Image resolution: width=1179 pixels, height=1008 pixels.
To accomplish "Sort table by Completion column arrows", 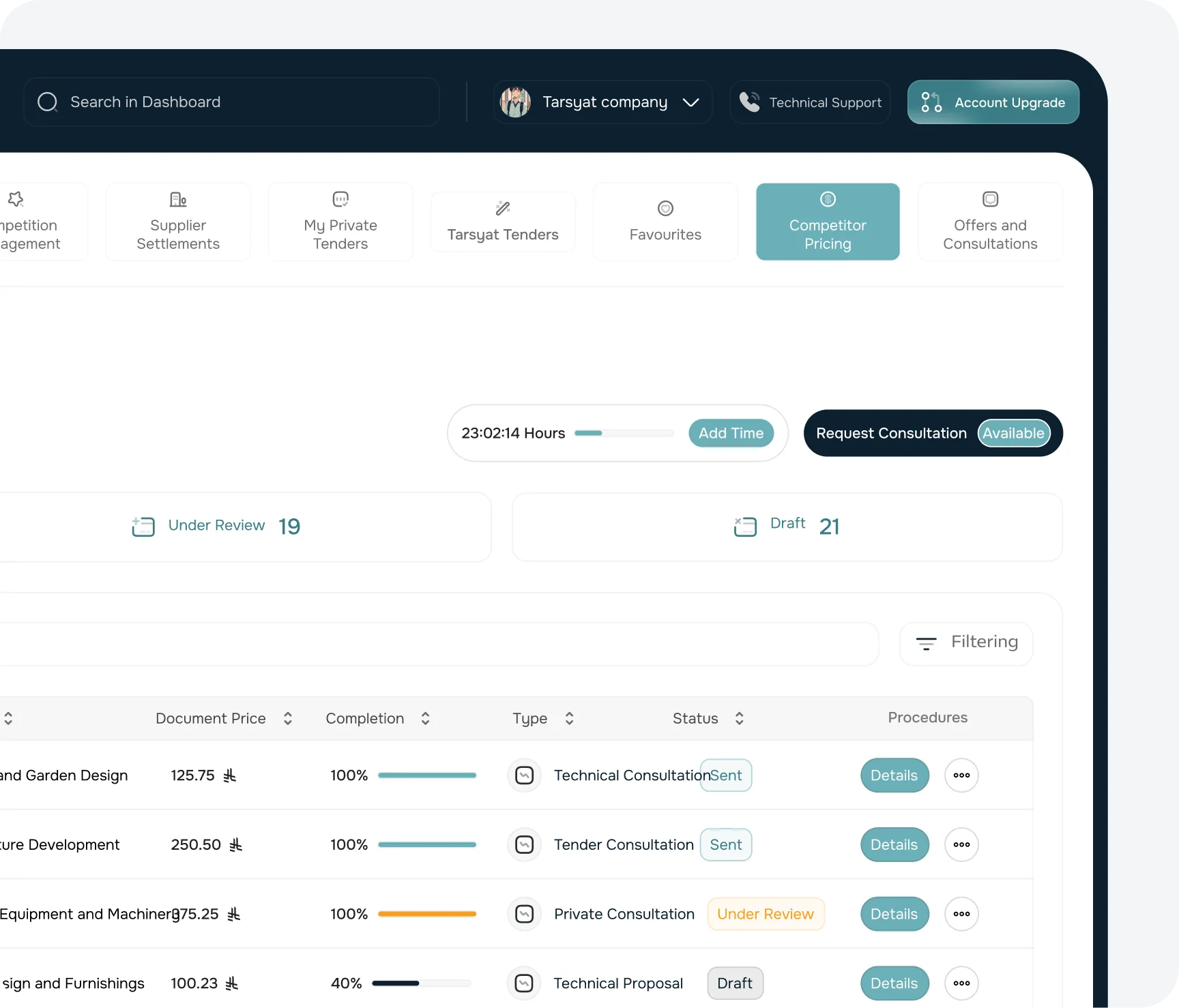I will [x=425, y=718].
